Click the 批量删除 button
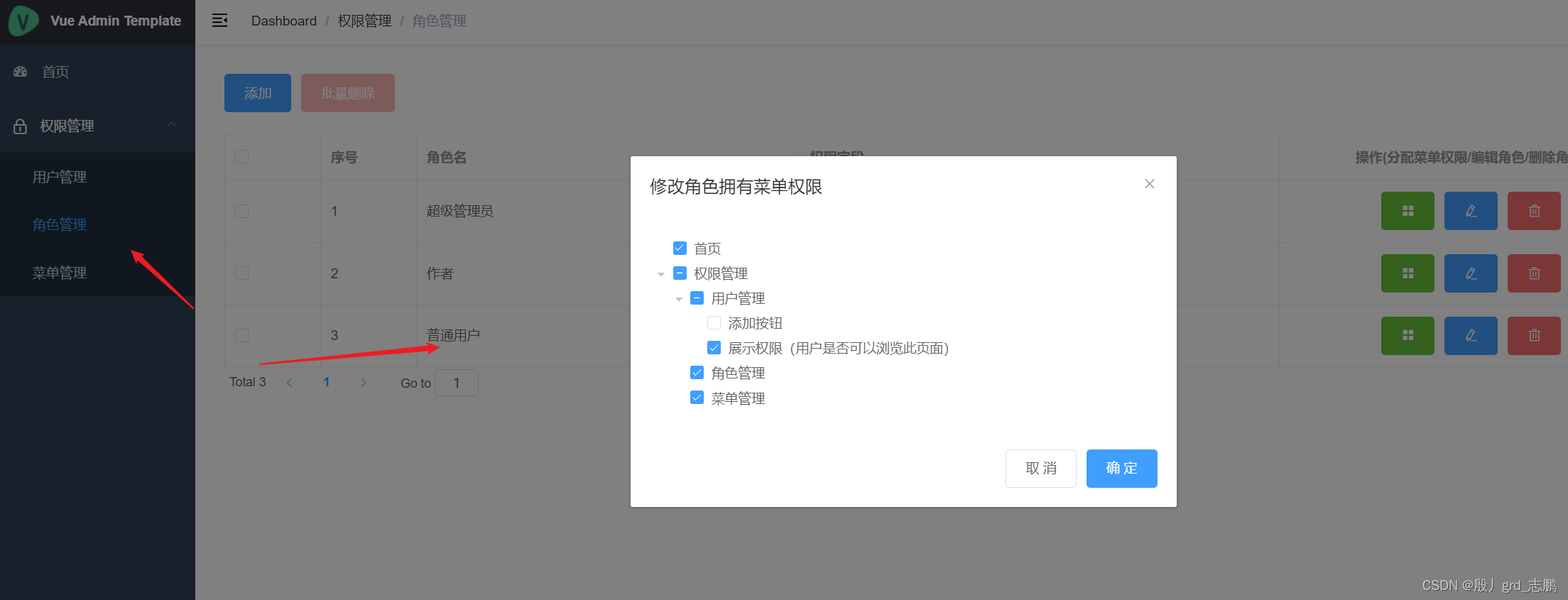This screenshot has width=1568, height=600. click(348, 93)
